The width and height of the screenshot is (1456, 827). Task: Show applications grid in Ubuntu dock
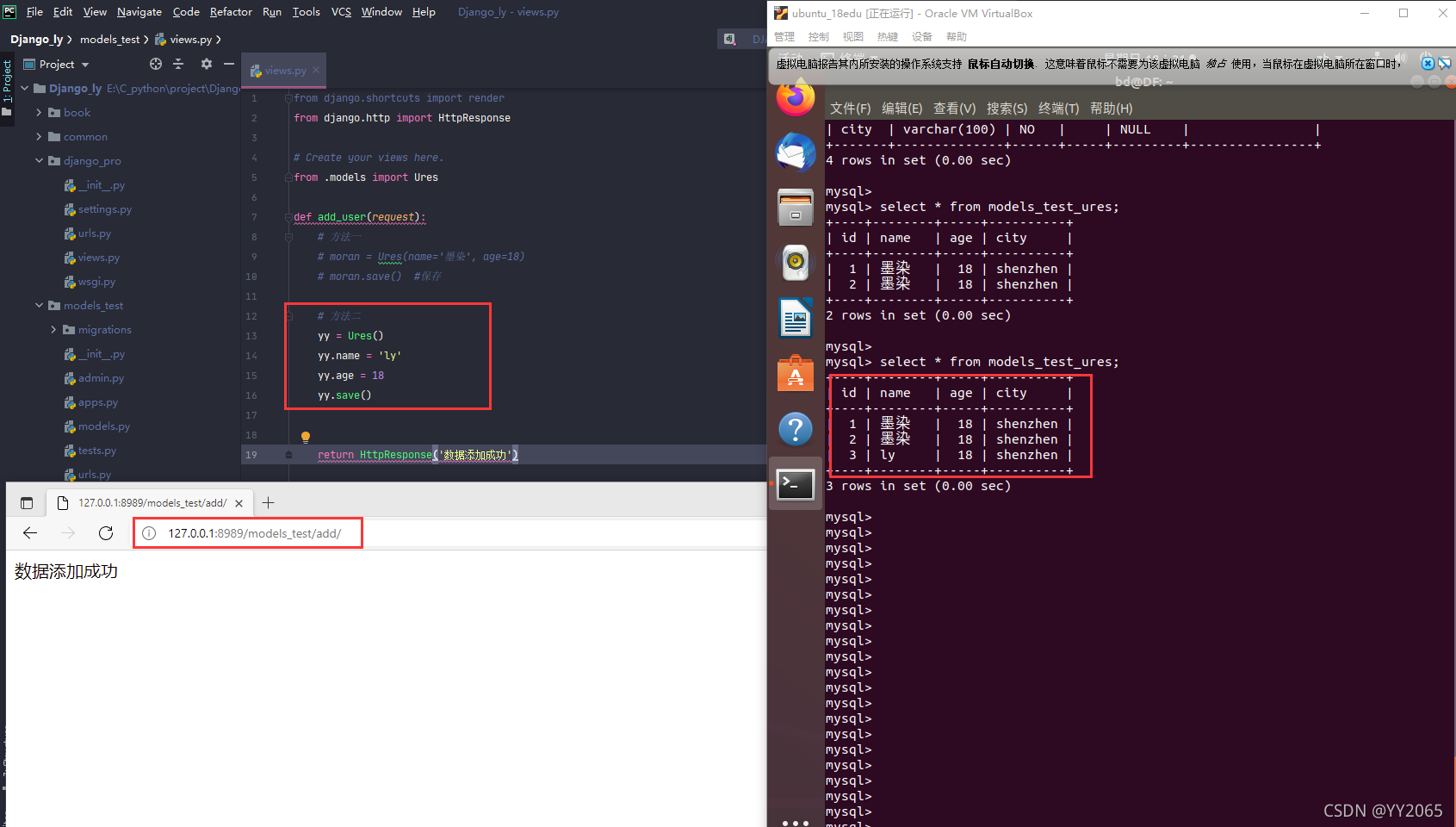796,823
